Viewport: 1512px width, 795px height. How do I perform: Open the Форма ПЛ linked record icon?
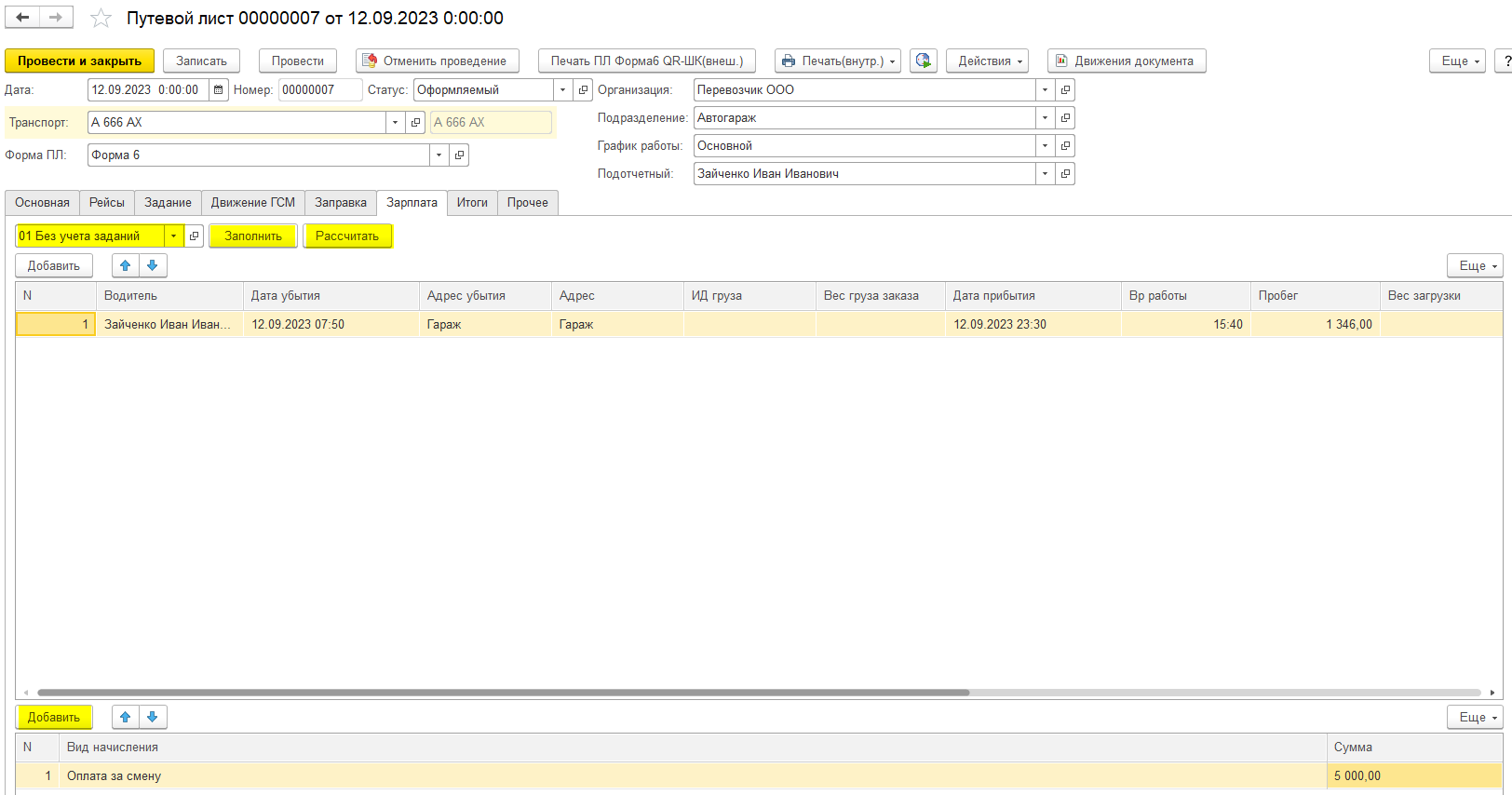(x=459, y=155)
